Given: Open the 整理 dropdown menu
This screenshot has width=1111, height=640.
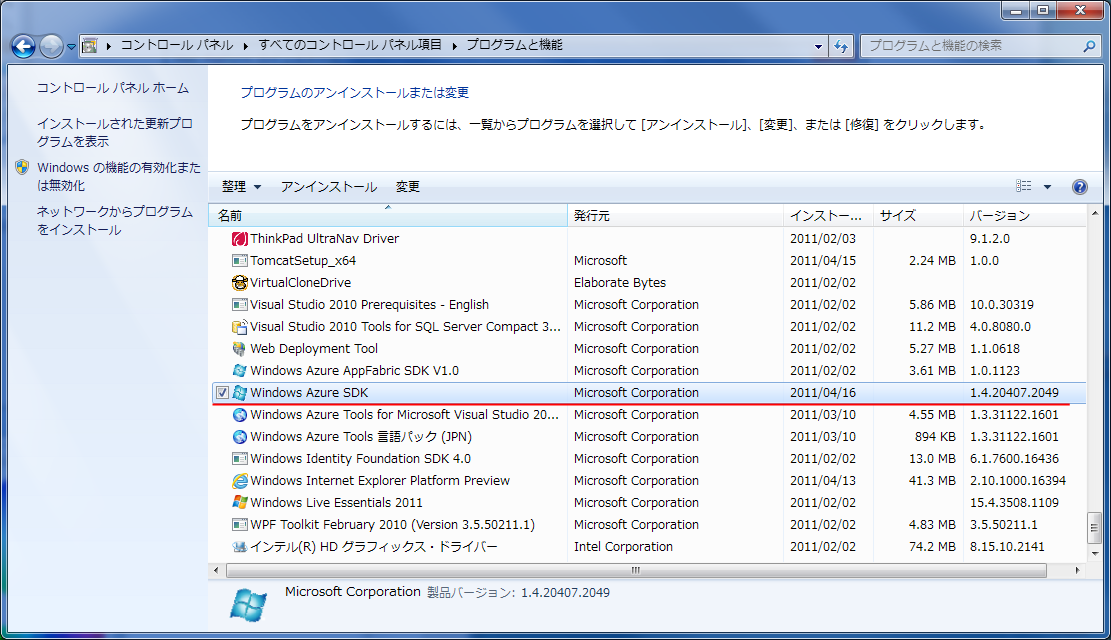Looking at the screenshot, I should tap(241, 187).
